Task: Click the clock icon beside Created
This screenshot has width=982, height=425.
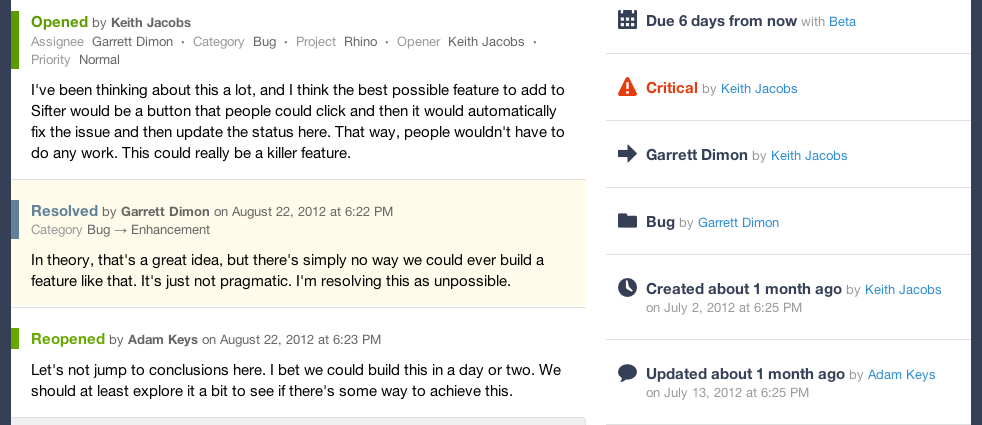Action: click(627, 288)
